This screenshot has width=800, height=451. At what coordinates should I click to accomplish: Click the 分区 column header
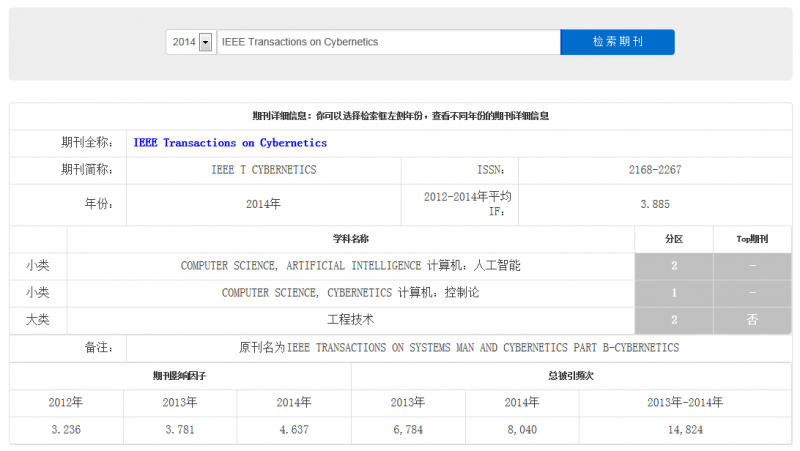pyautogui.click(x=674, y=239)
